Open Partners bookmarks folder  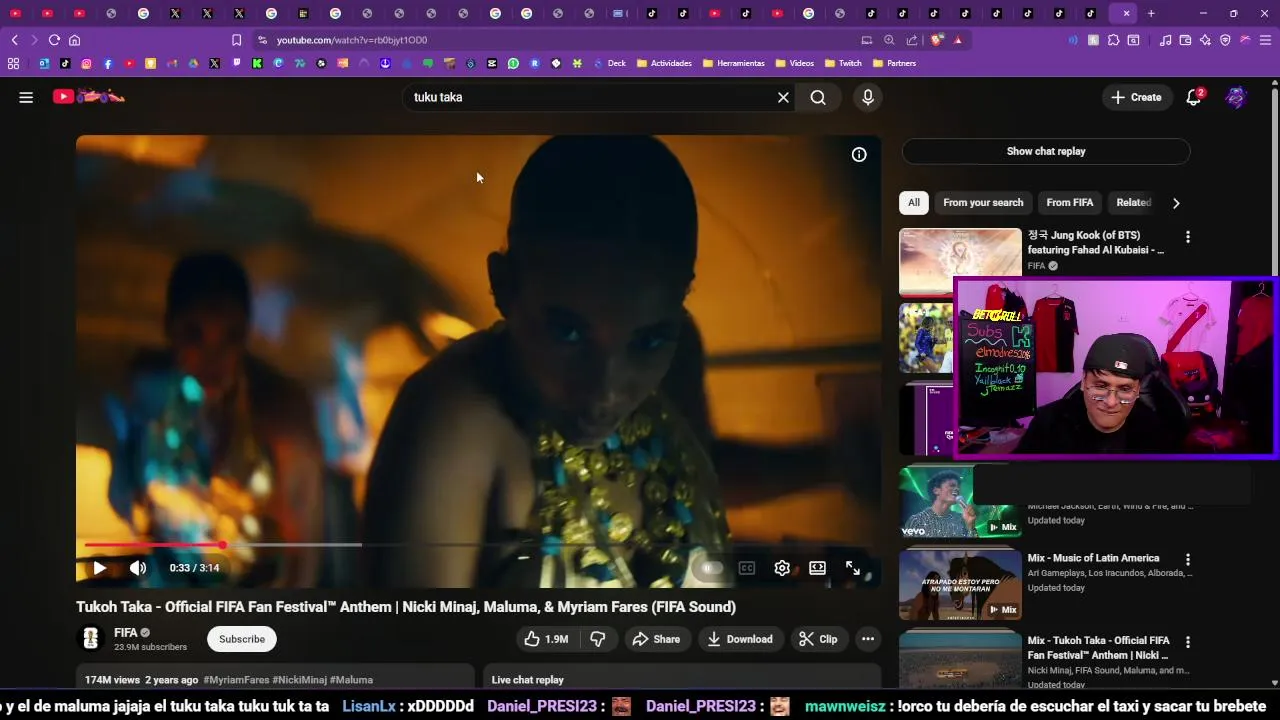(894, 63)
